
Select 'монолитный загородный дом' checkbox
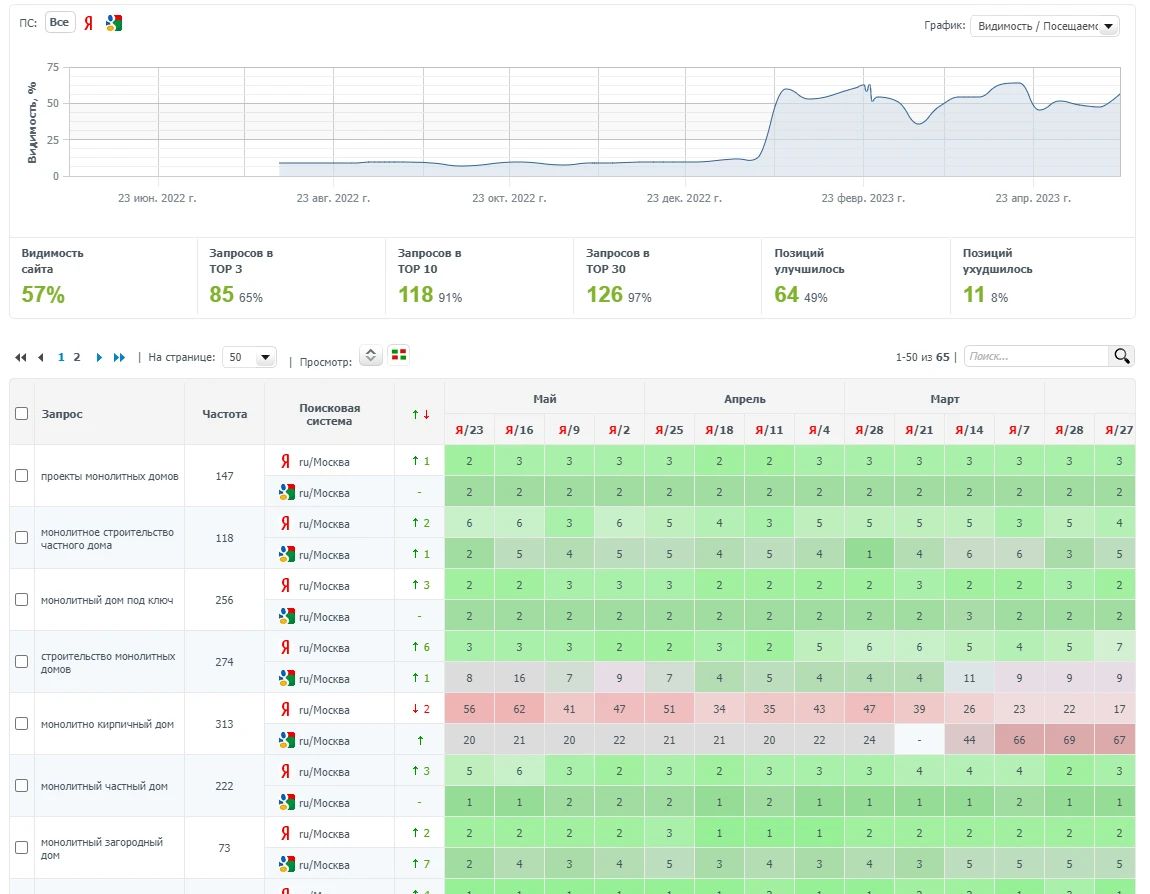[x=22, y=847]
